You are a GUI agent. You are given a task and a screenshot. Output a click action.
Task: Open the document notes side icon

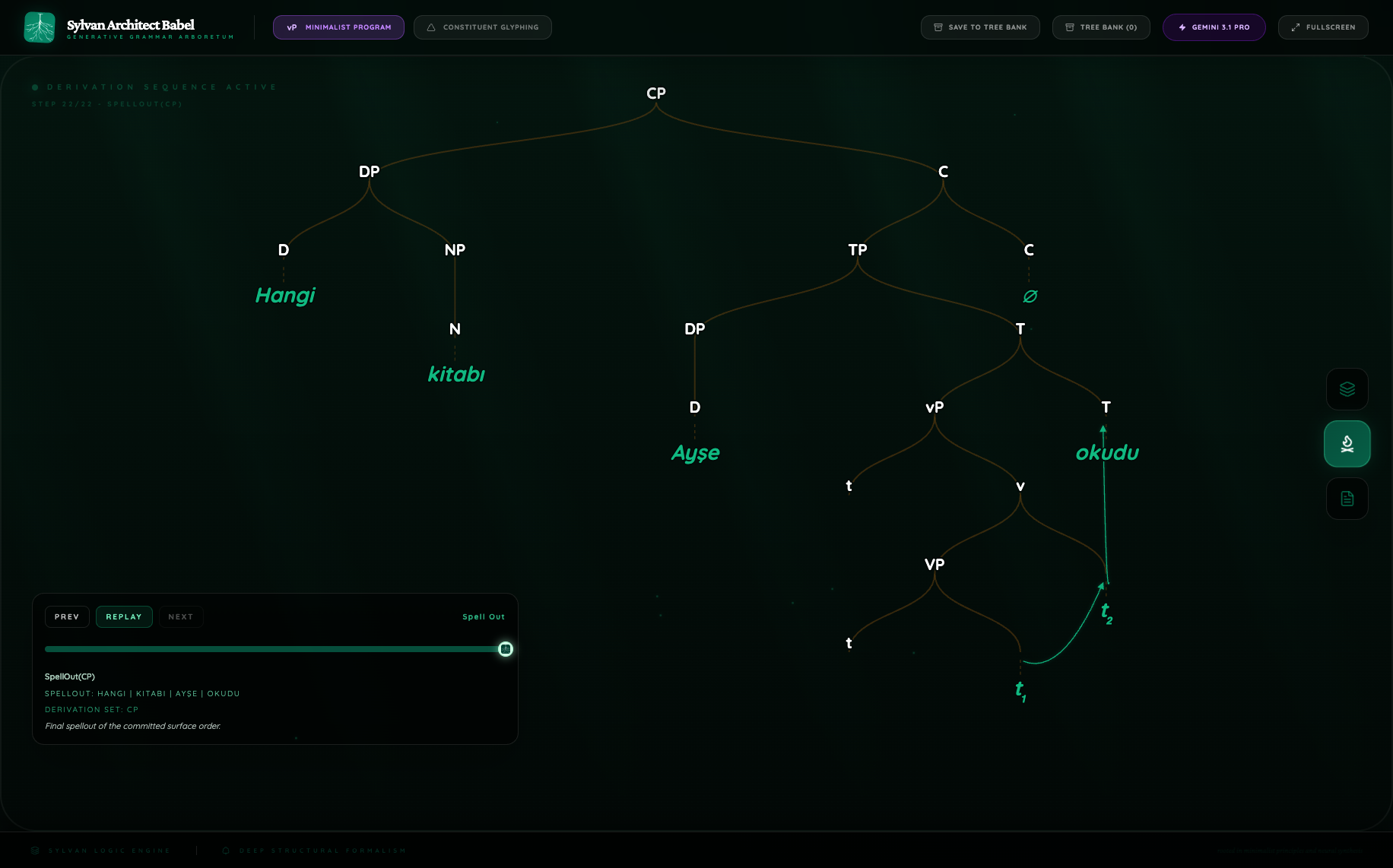1347,499
